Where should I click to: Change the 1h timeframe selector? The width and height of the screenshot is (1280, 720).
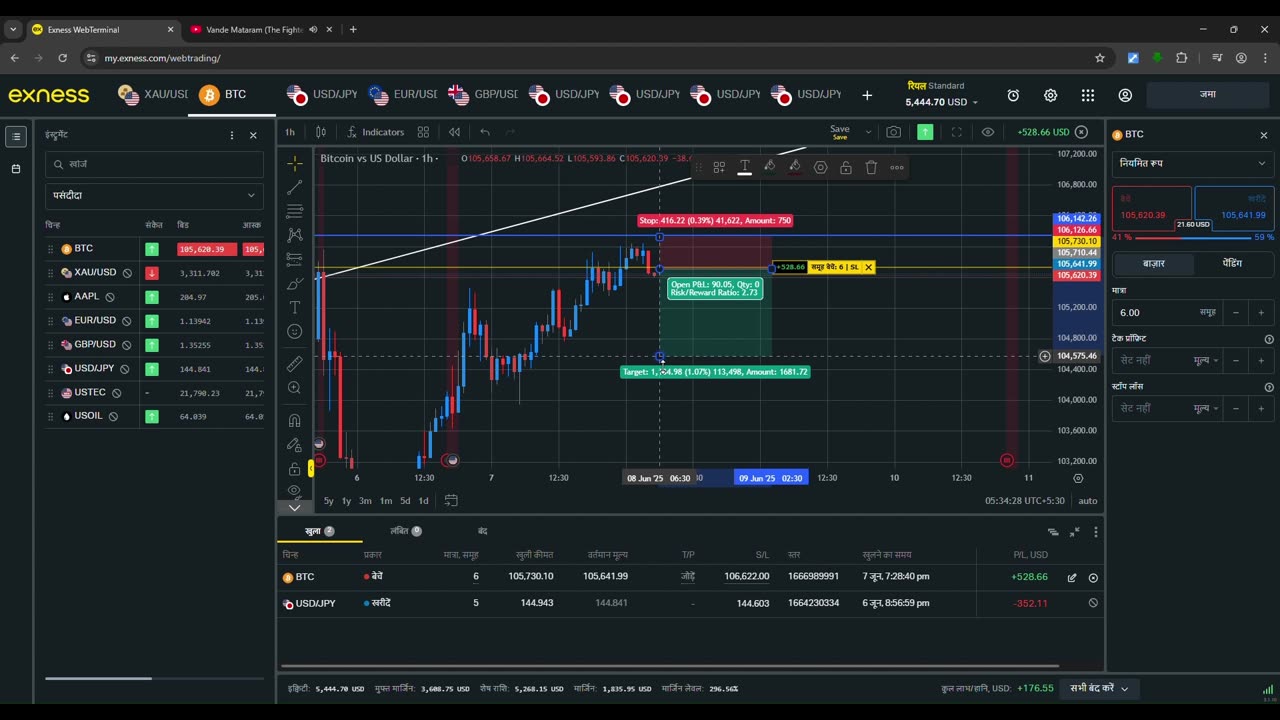click(290, 132)
